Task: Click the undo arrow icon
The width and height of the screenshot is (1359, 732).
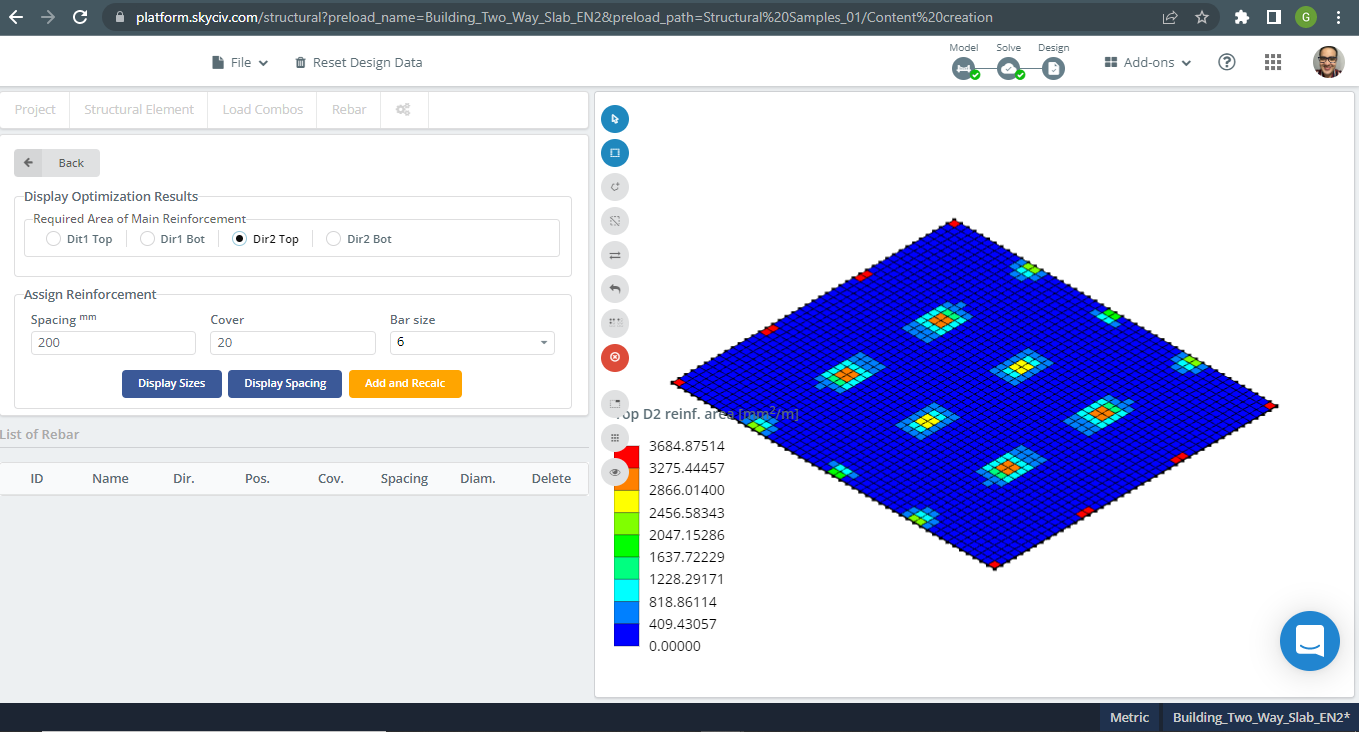Action: (614, 289)
